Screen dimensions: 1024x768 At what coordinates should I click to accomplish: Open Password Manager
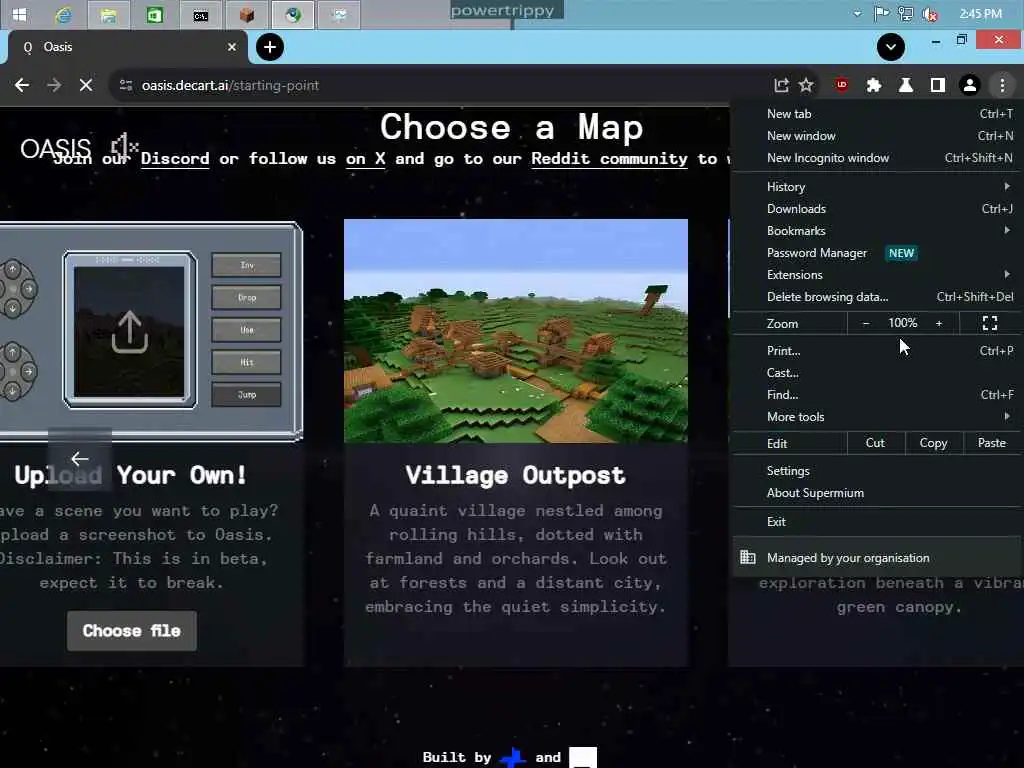tap(878, 253)
